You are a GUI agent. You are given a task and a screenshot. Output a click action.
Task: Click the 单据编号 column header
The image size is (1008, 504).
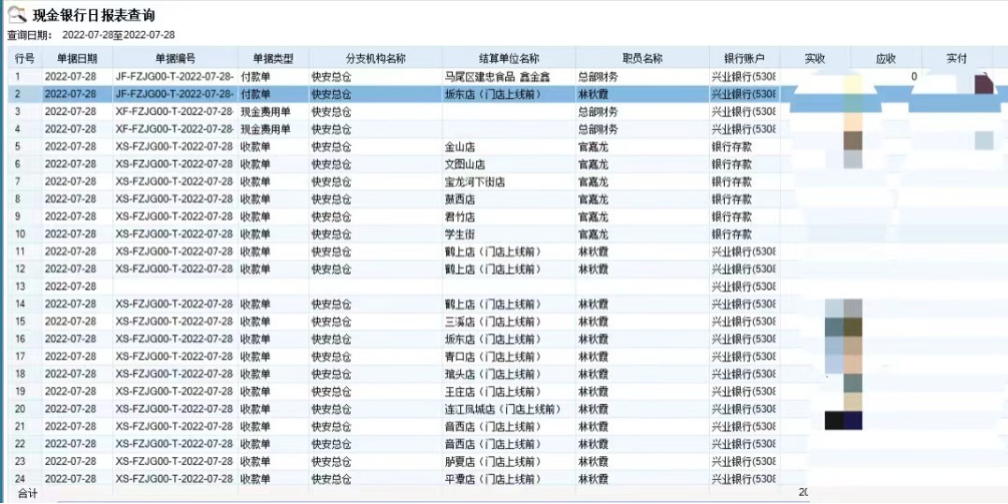[175, 59]
